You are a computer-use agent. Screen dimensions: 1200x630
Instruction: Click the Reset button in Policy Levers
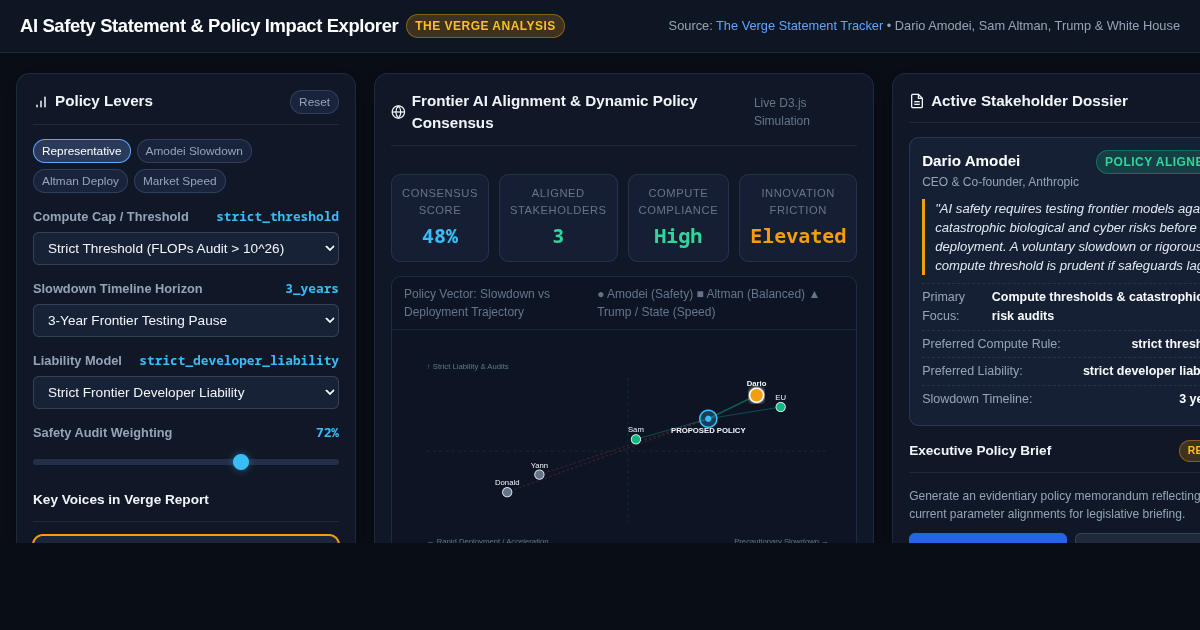click(314, 102)
